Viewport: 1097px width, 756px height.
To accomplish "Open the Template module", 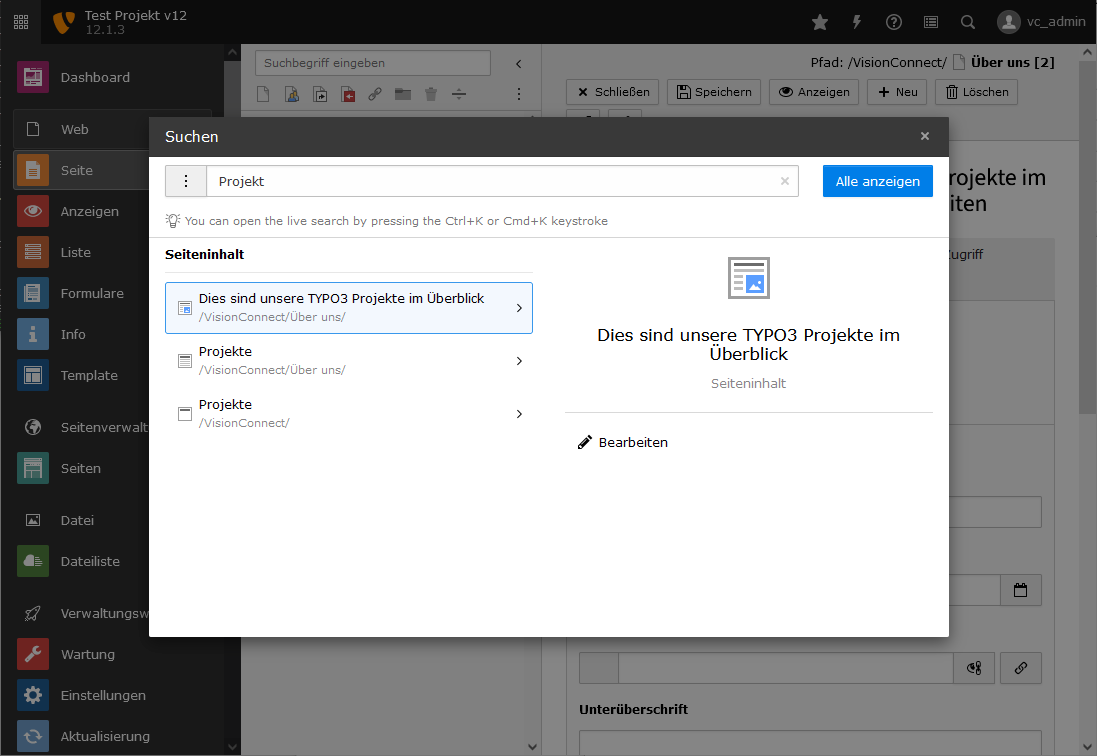I will tap(80, 376).
